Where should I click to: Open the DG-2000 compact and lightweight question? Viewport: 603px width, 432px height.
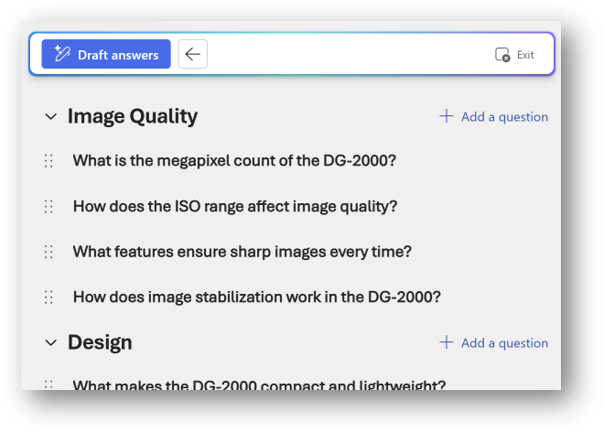259,384
